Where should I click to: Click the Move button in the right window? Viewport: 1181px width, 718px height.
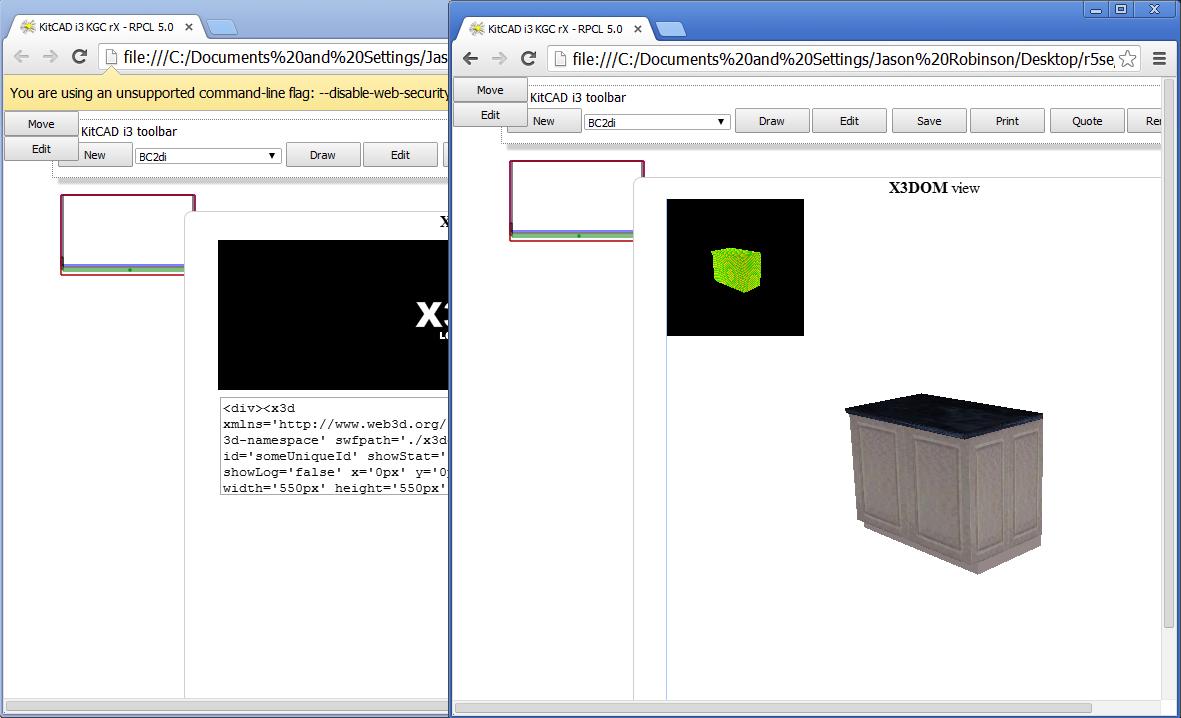point(490,90)
